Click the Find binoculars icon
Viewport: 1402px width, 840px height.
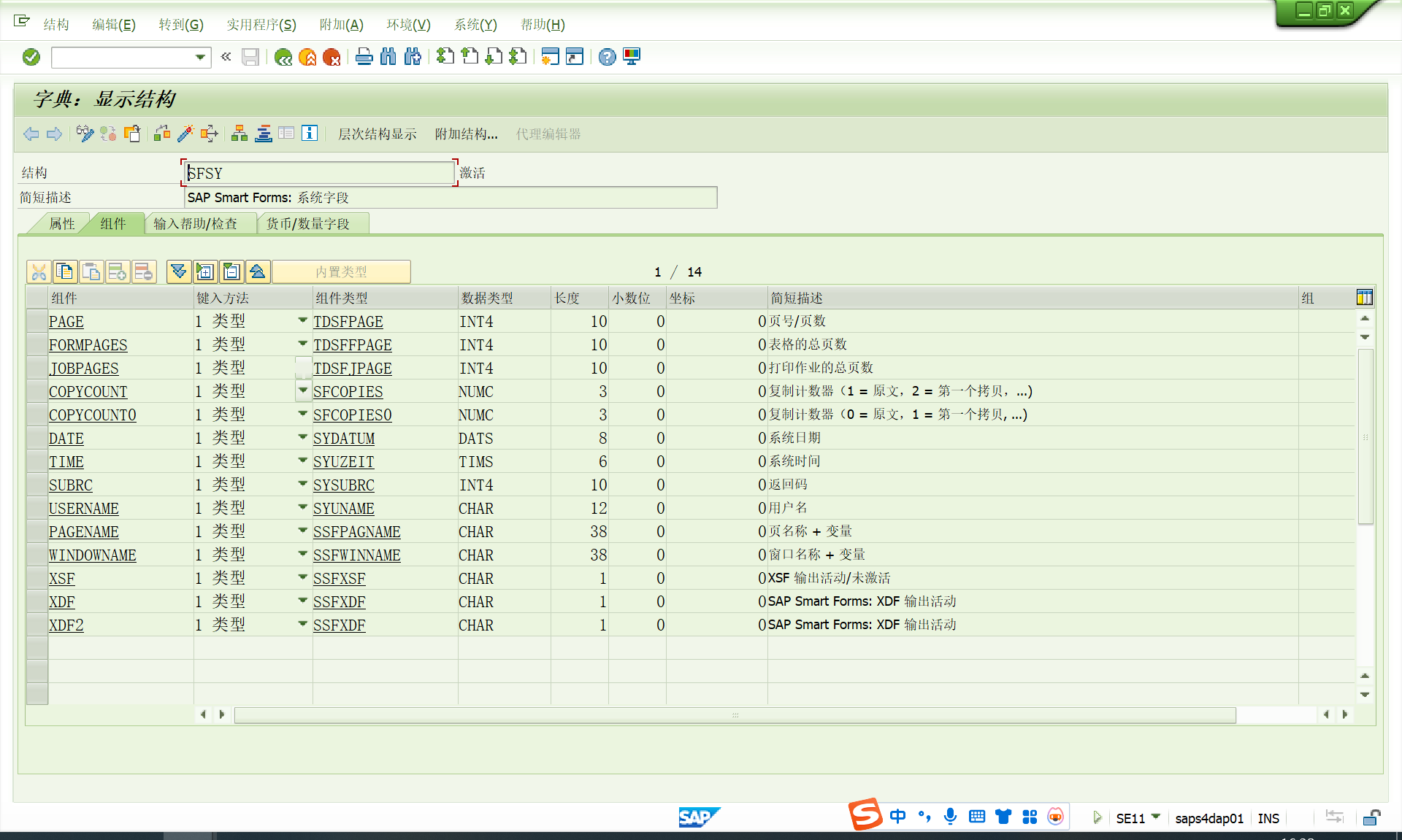388,57
